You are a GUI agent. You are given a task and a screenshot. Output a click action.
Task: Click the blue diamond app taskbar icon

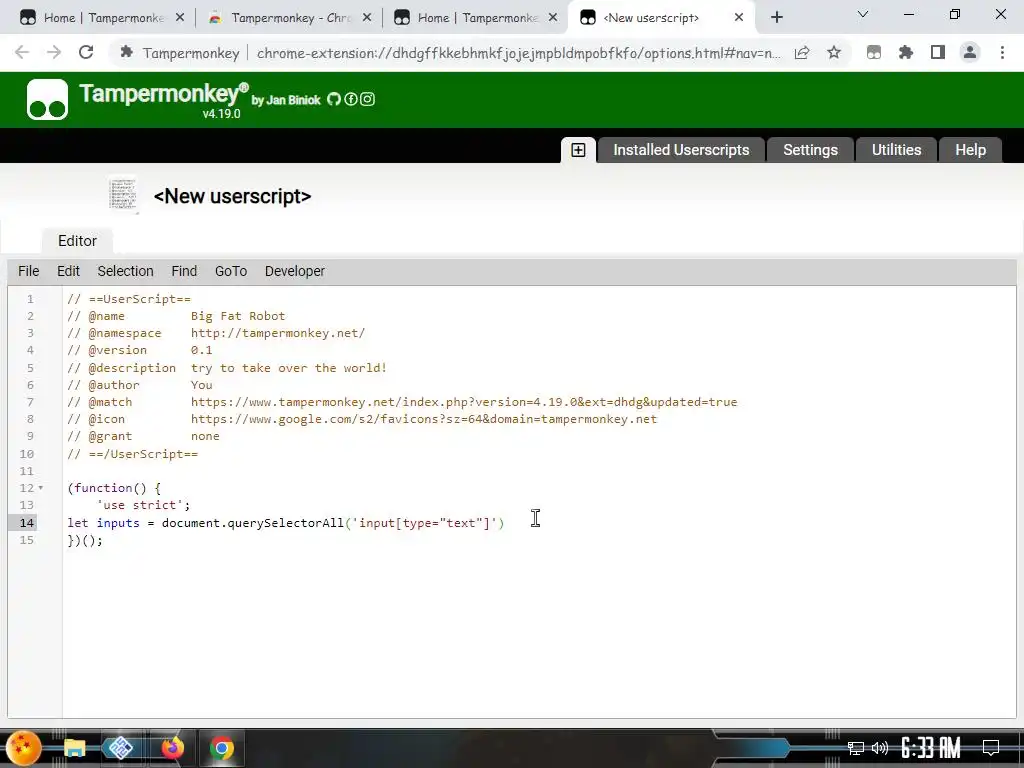(121, 748)
